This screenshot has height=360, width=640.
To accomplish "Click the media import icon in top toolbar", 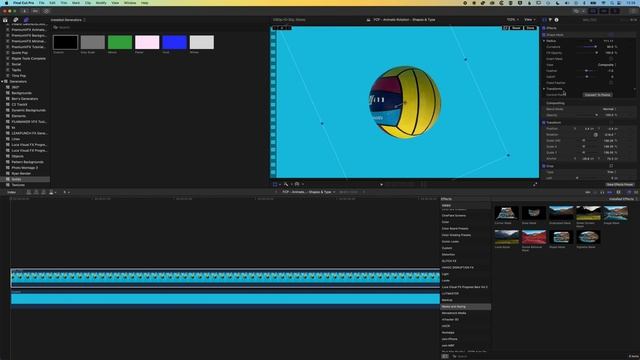I will coord(25,11).
